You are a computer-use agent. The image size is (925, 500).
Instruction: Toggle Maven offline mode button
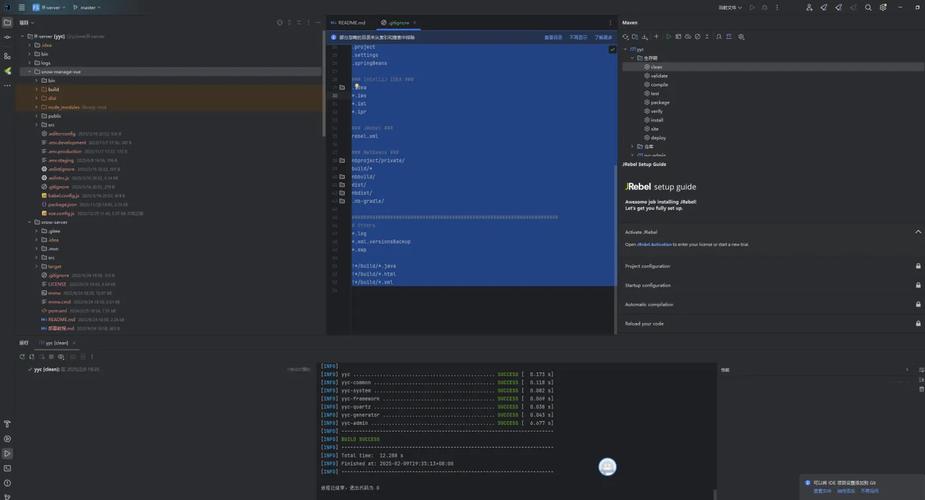coord(688,37)
